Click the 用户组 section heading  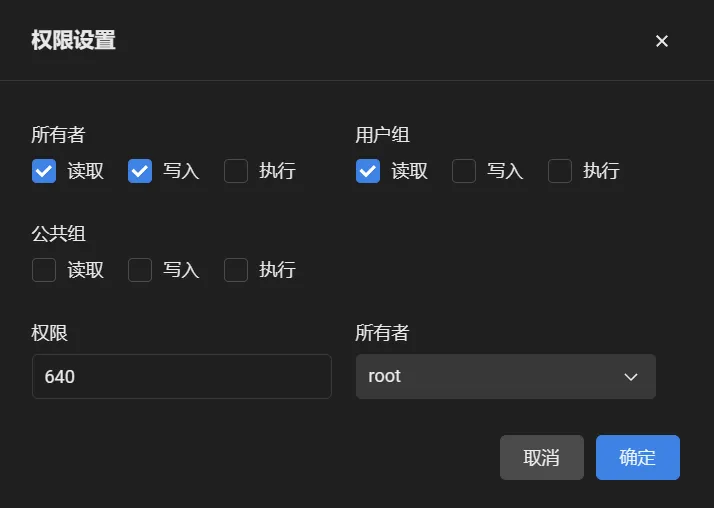click(x=382, y=135)
